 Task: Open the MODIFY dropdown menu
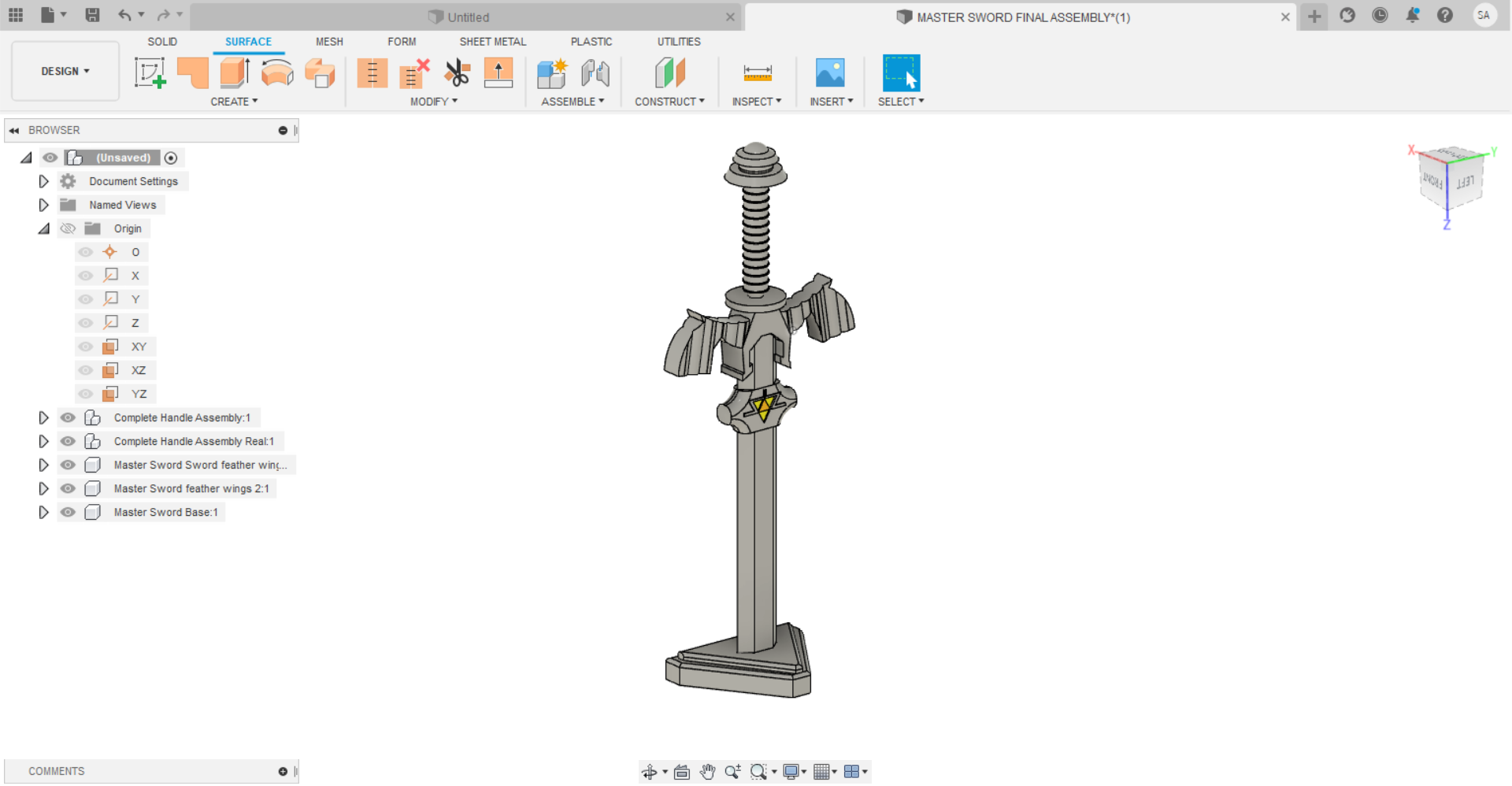click(x=434, y=102)
